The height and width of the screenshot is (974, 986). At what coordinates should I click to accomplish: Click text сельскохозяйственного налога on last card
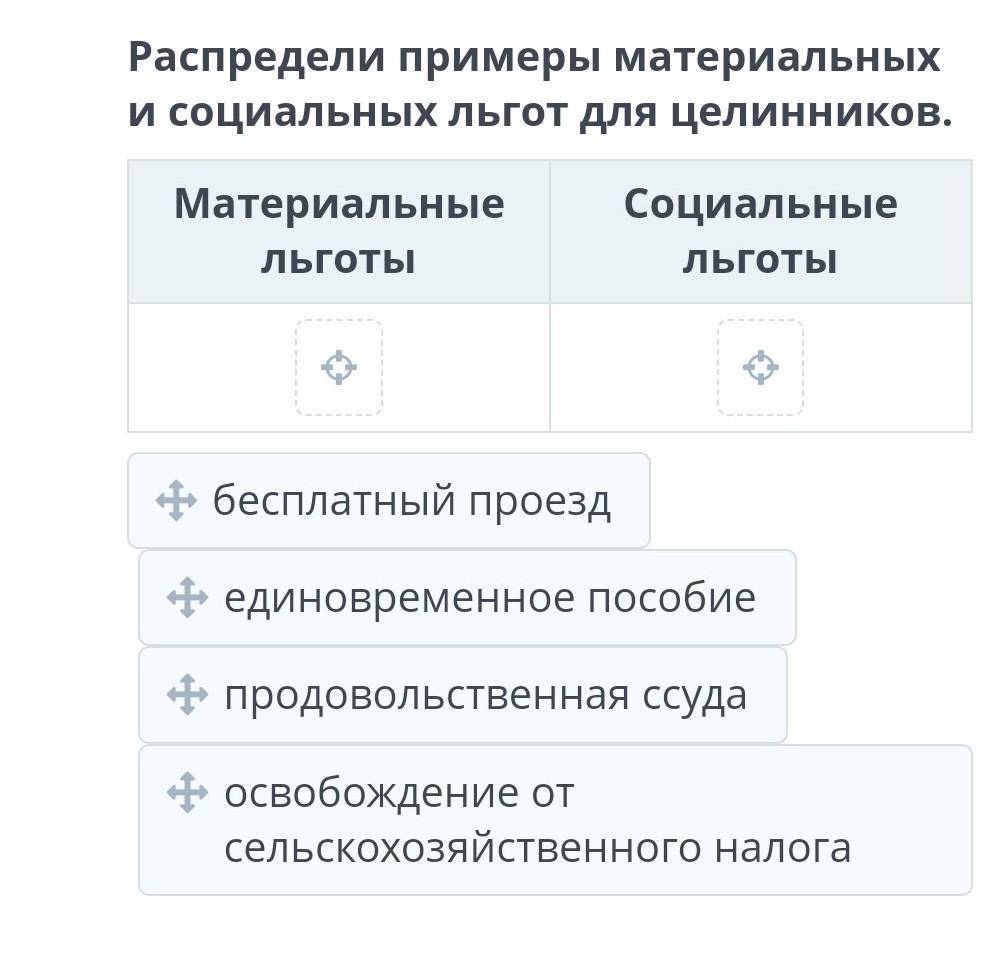537,848
